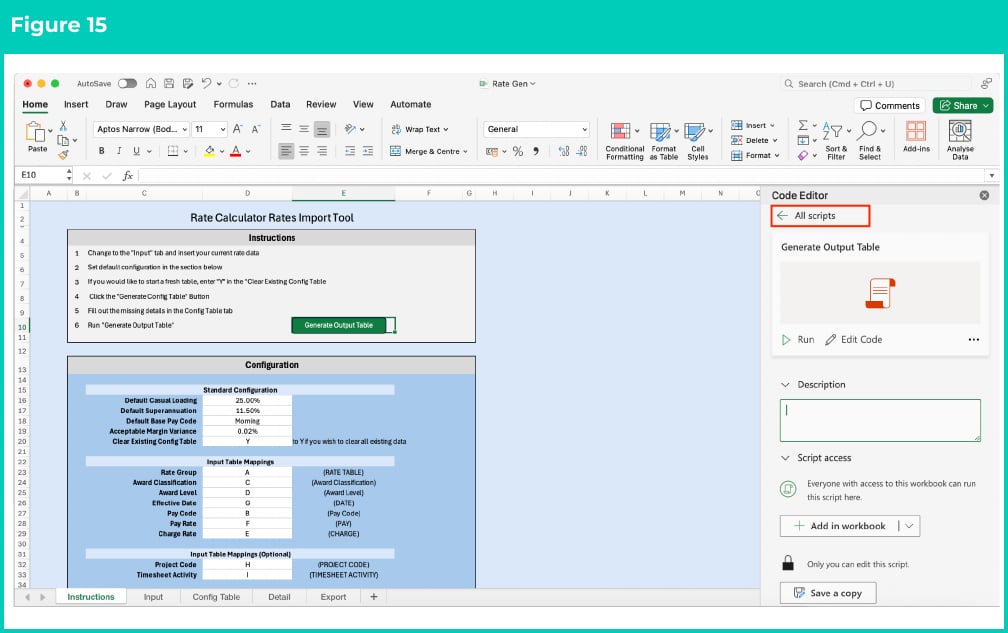Click the Format Painter brush icon

click(63, 154)
